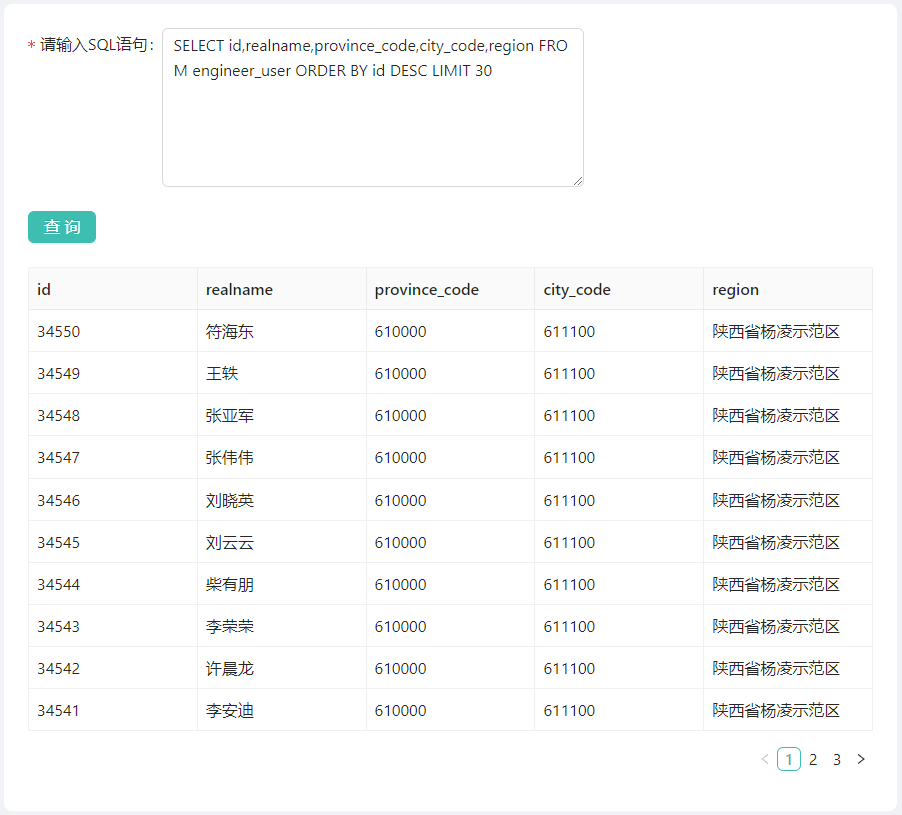Click the 查询 query button
902x815 pixels.
tap(62, 227)
